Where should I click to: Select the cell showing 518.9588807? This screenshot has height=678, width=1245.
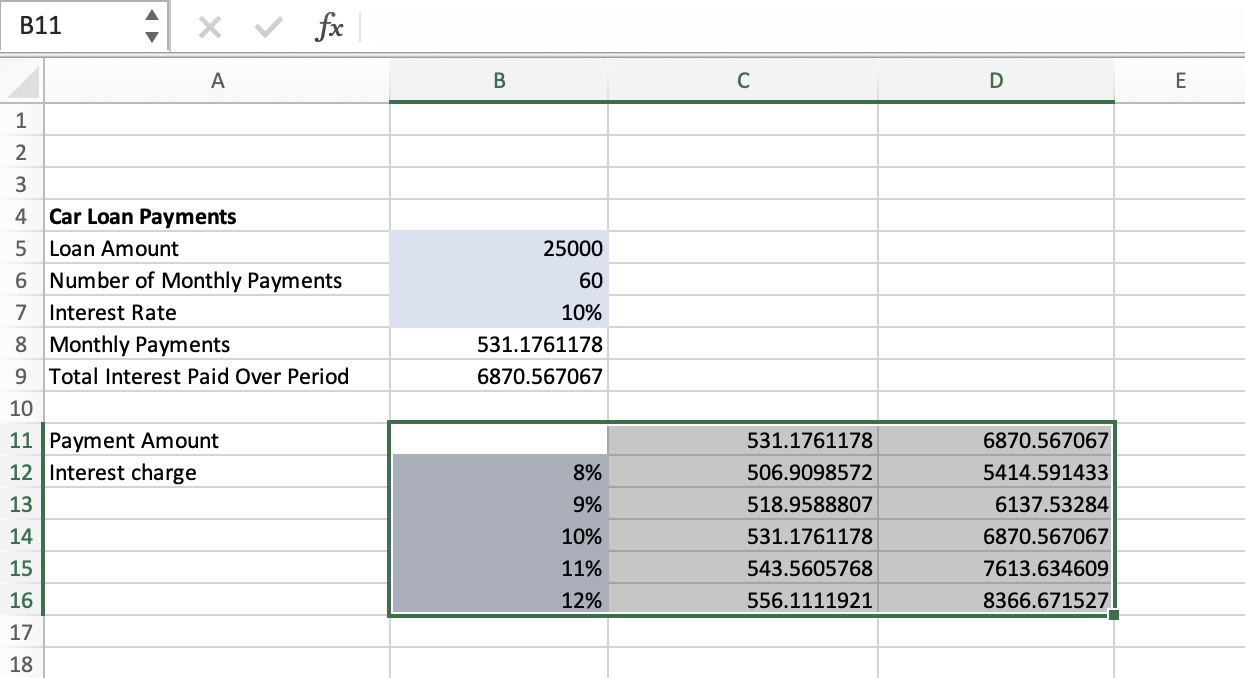743,504
